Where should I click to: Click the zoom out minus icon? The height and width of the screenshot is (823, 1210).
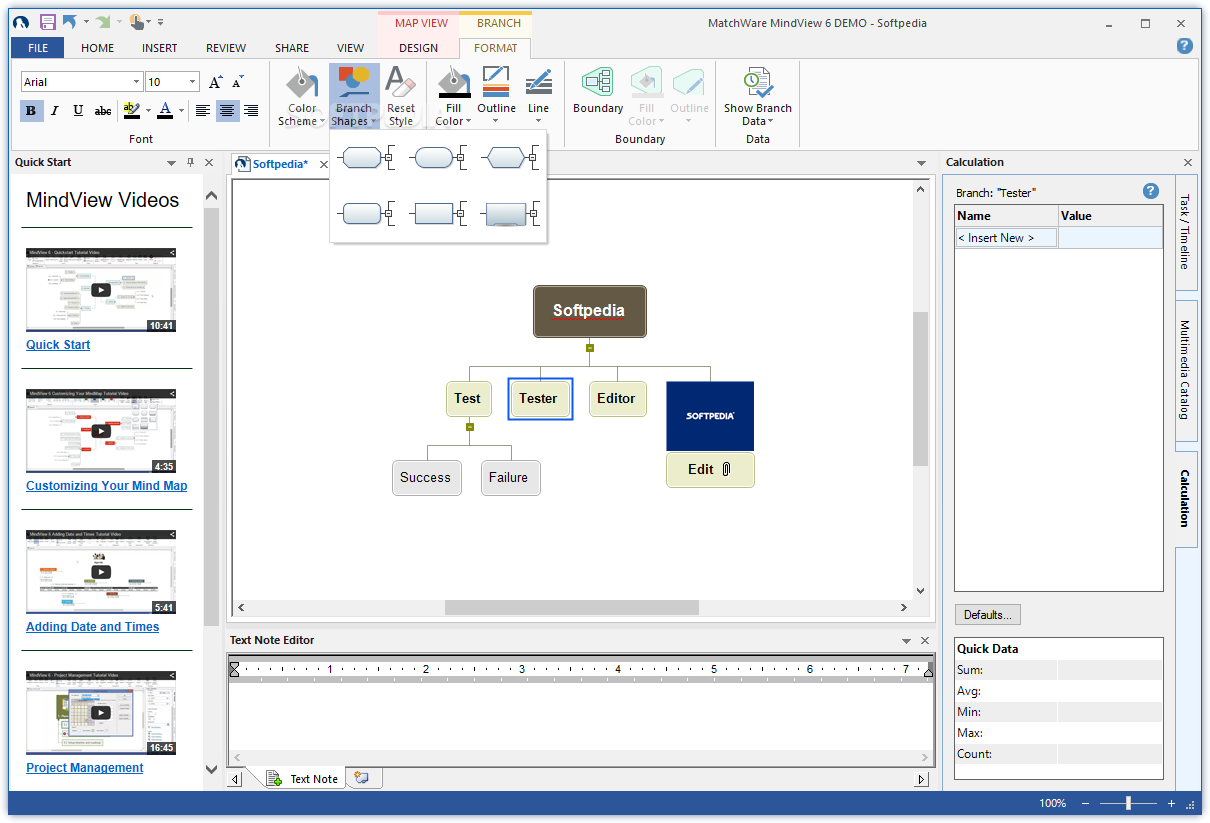[1086, 803]
